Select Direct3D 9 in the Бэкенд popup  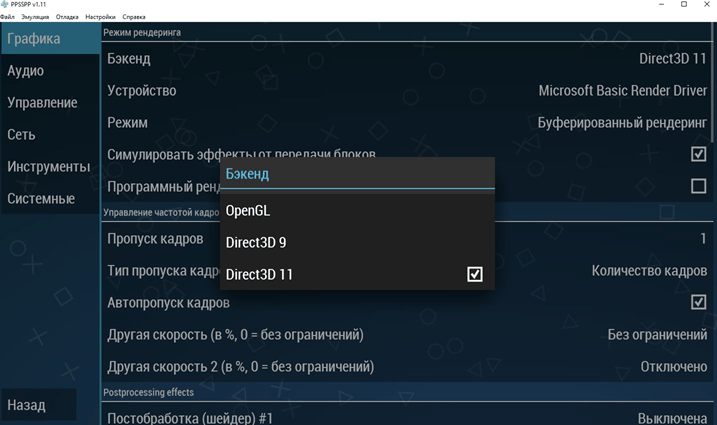357,242
